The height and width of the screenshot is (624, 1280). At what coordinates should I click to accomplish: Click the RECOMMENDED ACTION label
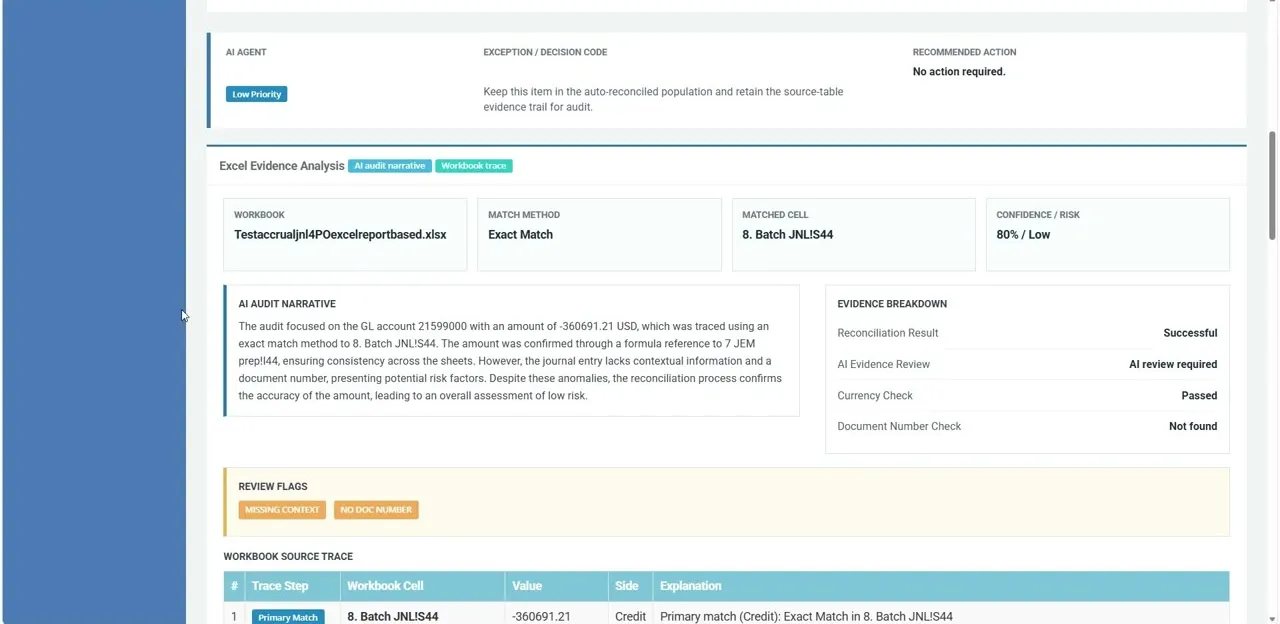point(964,52)
